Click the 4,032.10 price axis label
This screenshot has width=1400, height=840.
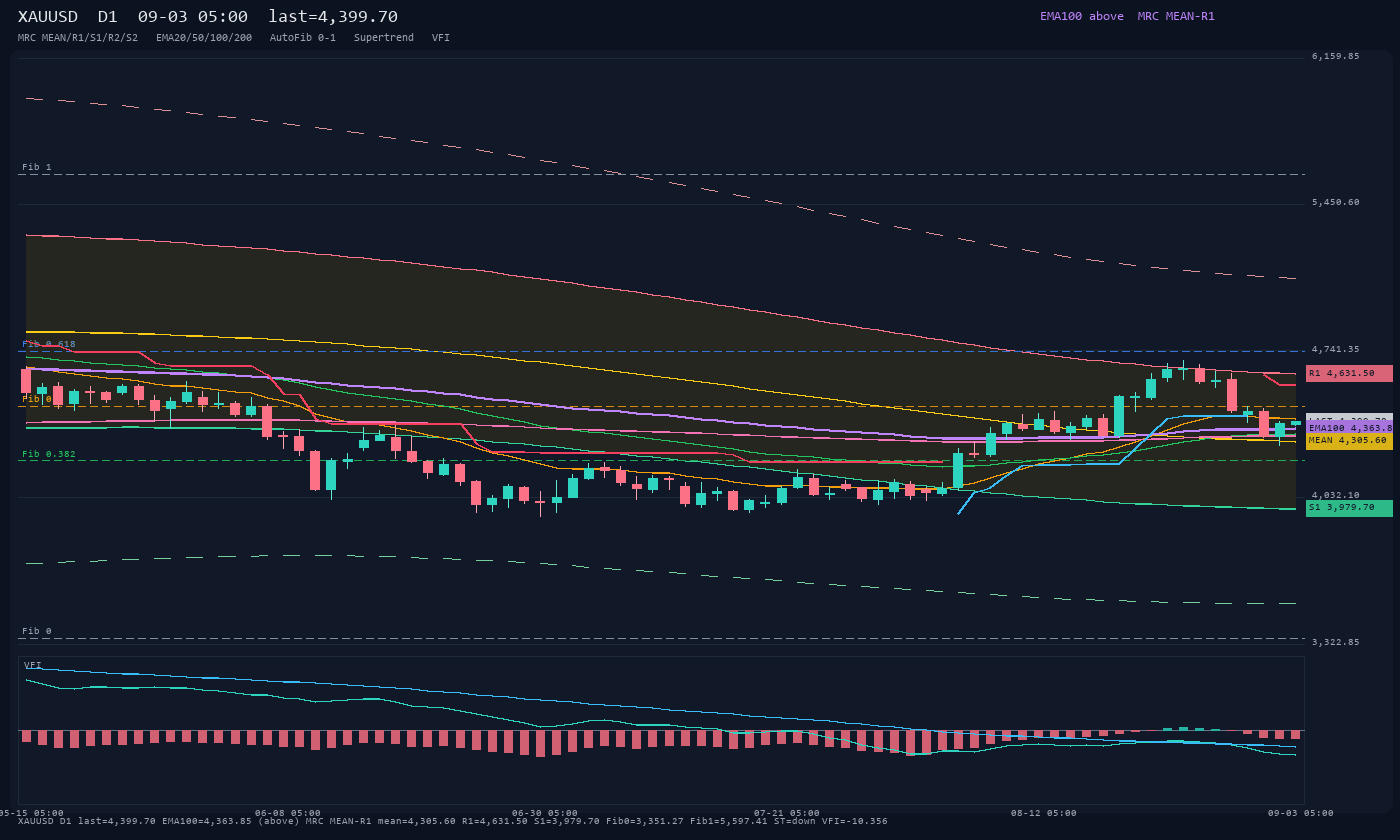[x=1336, y=495]
